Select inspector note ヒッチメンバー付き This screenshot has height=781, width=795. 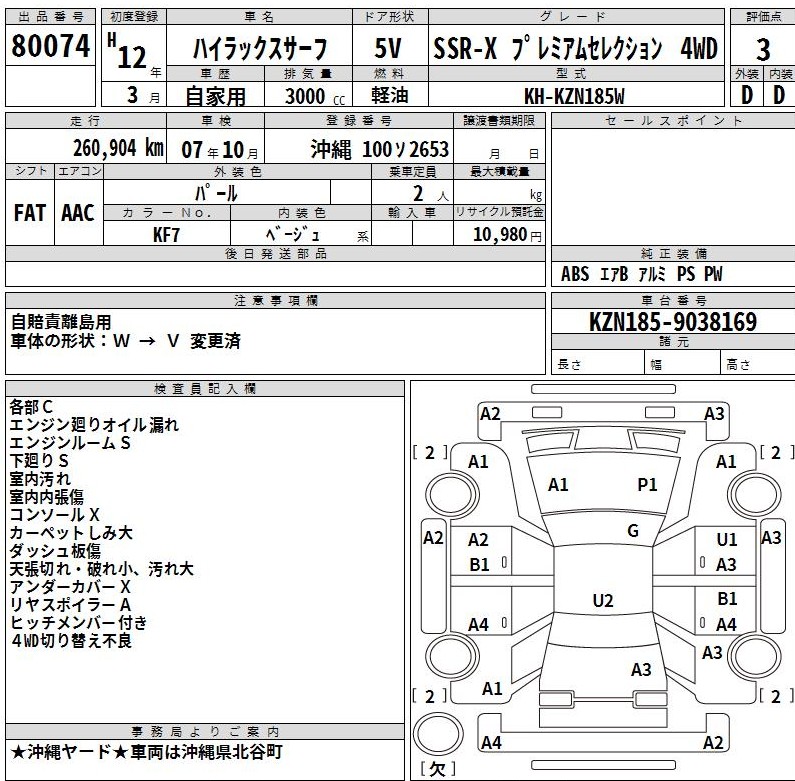(x=79, y=622)
